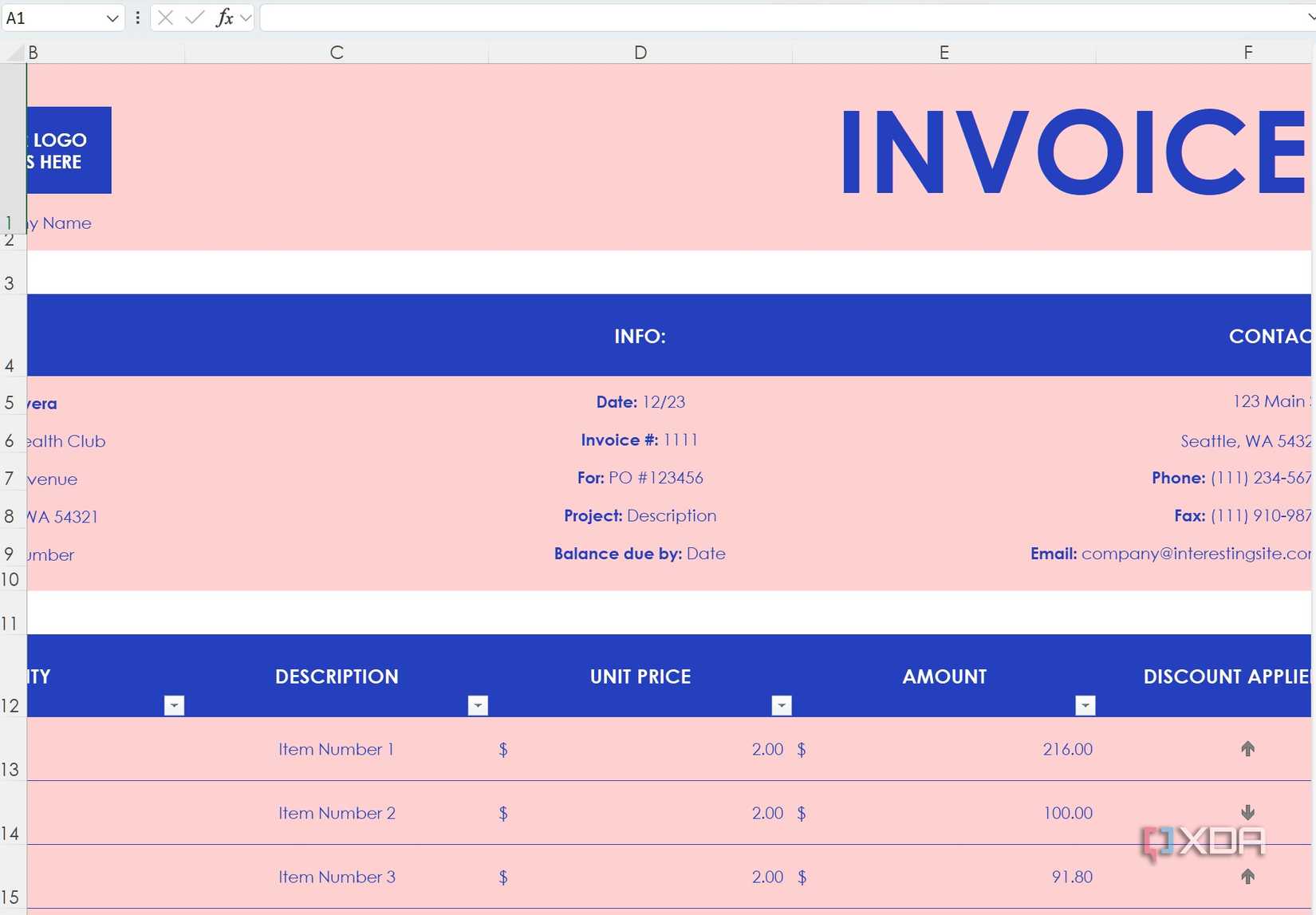
Task: Open the filter dropdown in column B header
Action: click(174, 705)
